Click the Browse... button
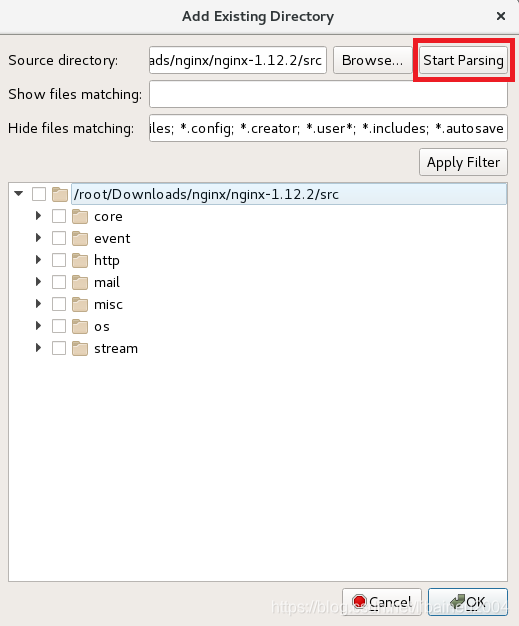The image size is (519, 626). 372,60
